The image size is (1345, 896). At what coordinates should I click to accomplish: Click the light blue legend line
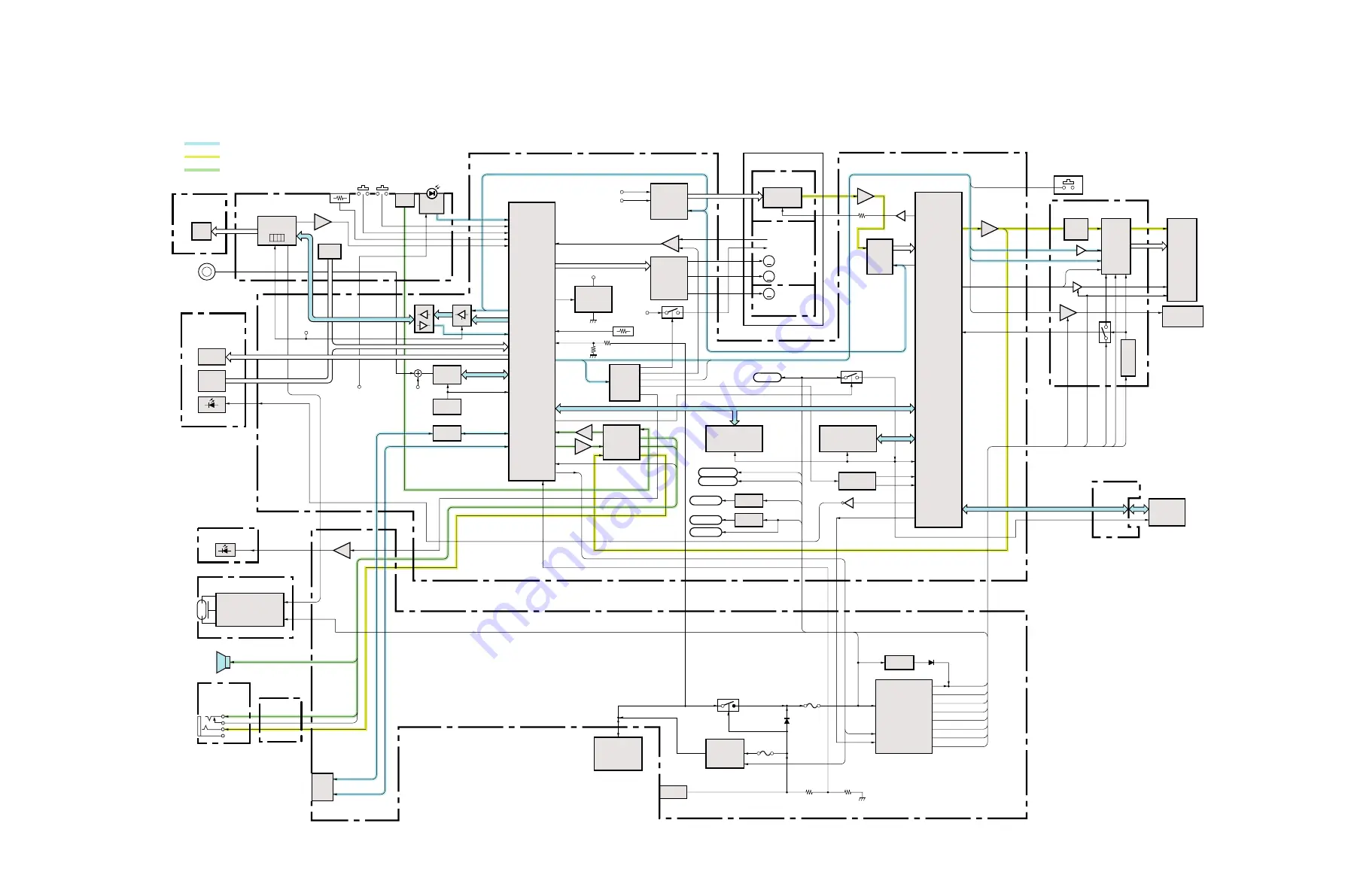point(202,144)
